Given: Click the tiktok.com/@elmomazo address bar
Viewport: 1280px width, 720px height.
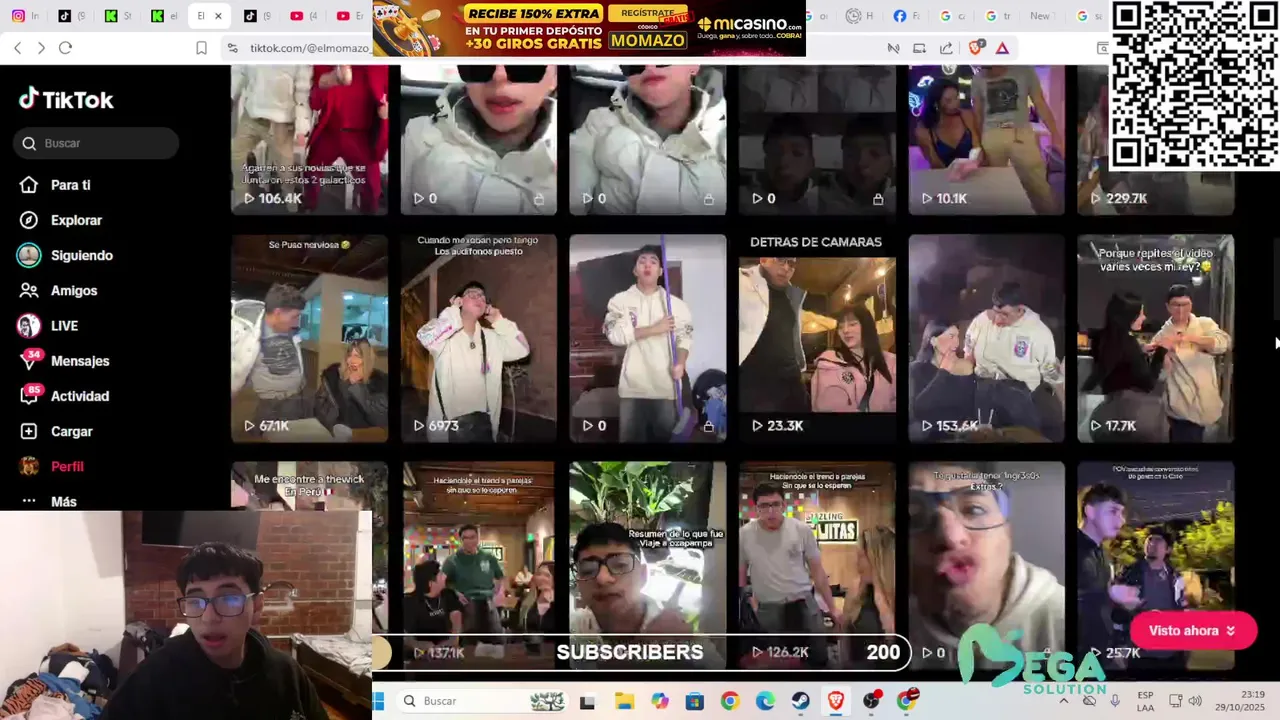Looking at the screenshot, I should (309, 48).
